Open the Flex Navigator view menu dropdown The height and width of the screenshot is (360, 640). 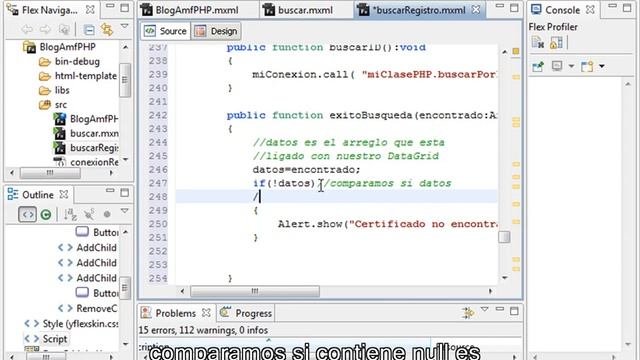(124, 27)
